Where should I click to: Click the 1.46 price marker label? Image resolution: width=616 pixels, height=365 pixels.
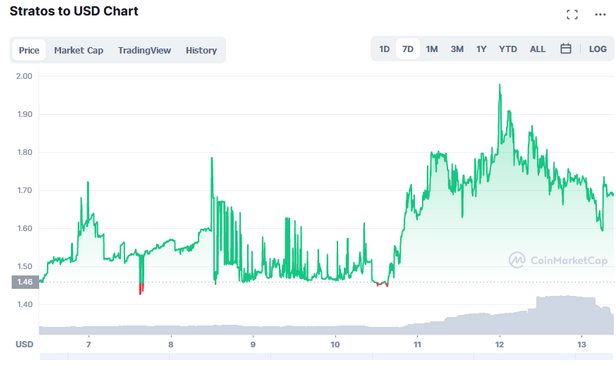tap(25, 282)
